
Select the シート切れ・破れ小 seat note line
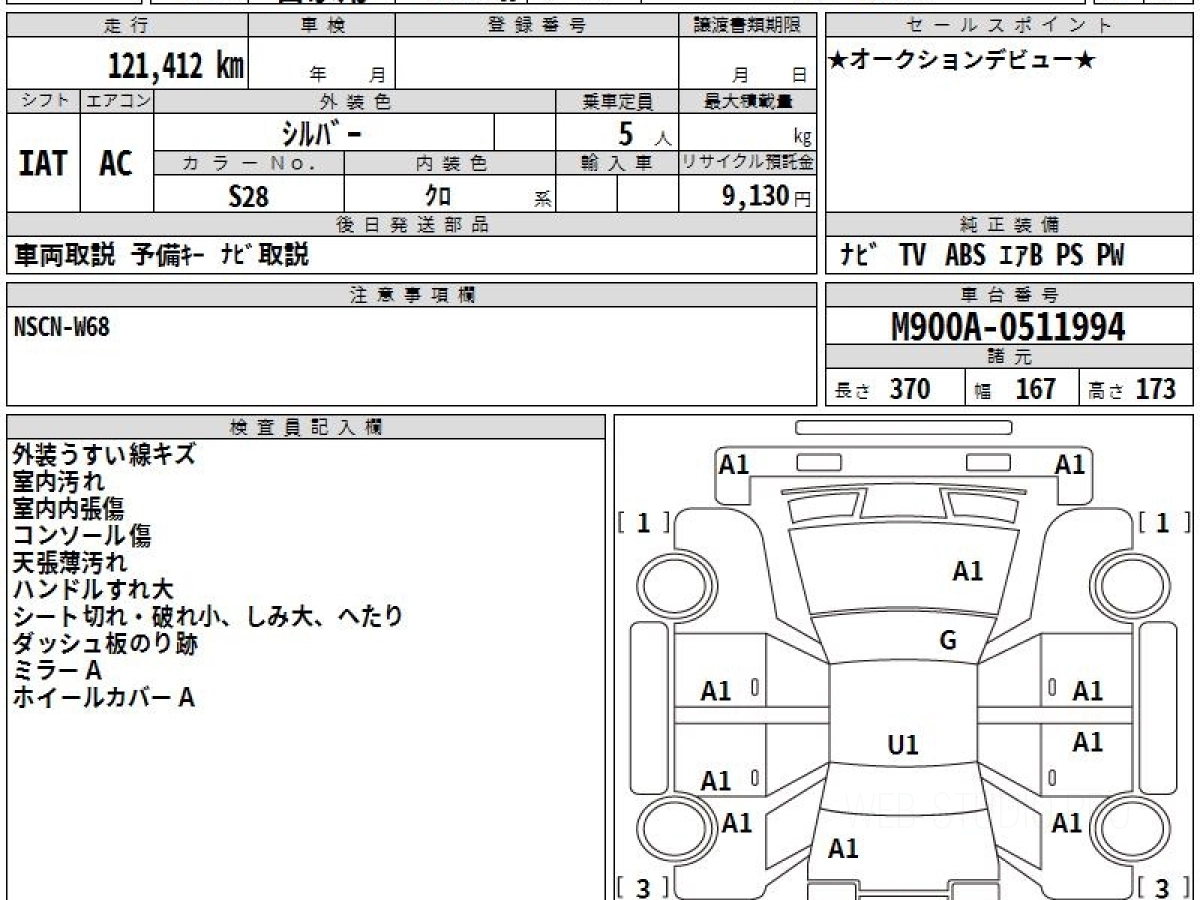coord(208,617)
